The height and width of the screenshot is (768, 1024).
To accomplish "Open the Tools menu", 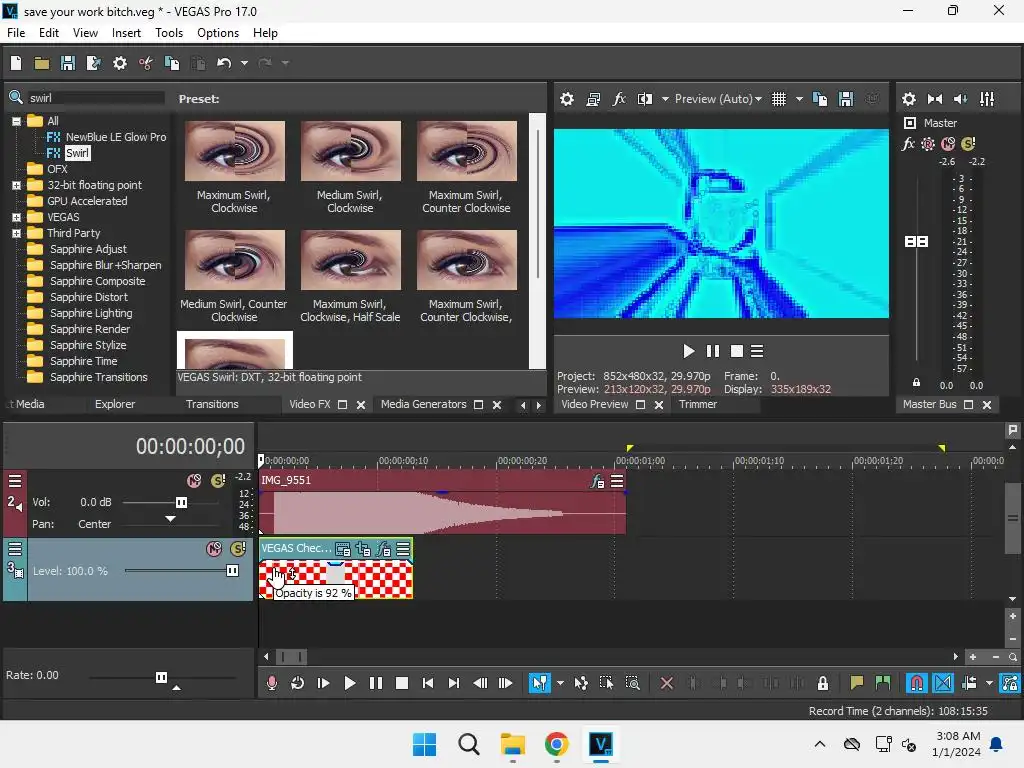I will point(168,33).
